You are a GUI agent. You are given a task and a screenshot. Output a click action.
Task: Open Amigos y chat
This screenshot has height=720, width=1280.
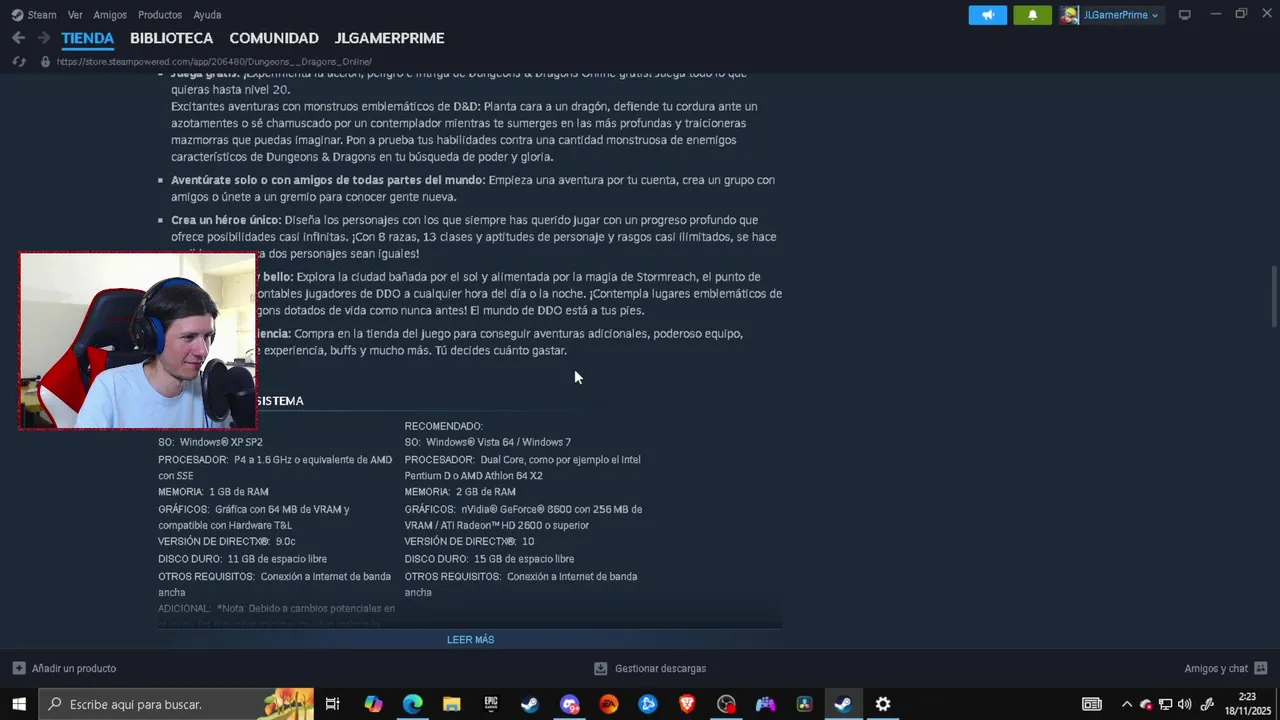[1216, 669]
